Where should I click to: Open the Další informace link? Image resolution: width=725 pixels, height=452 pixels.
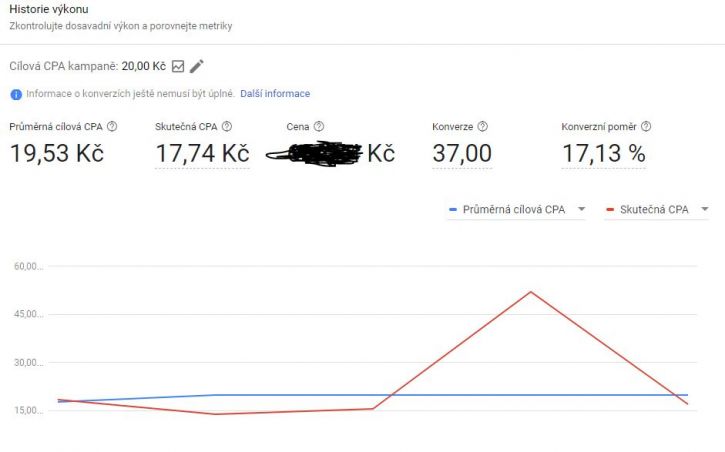click(x=275, y=94)
